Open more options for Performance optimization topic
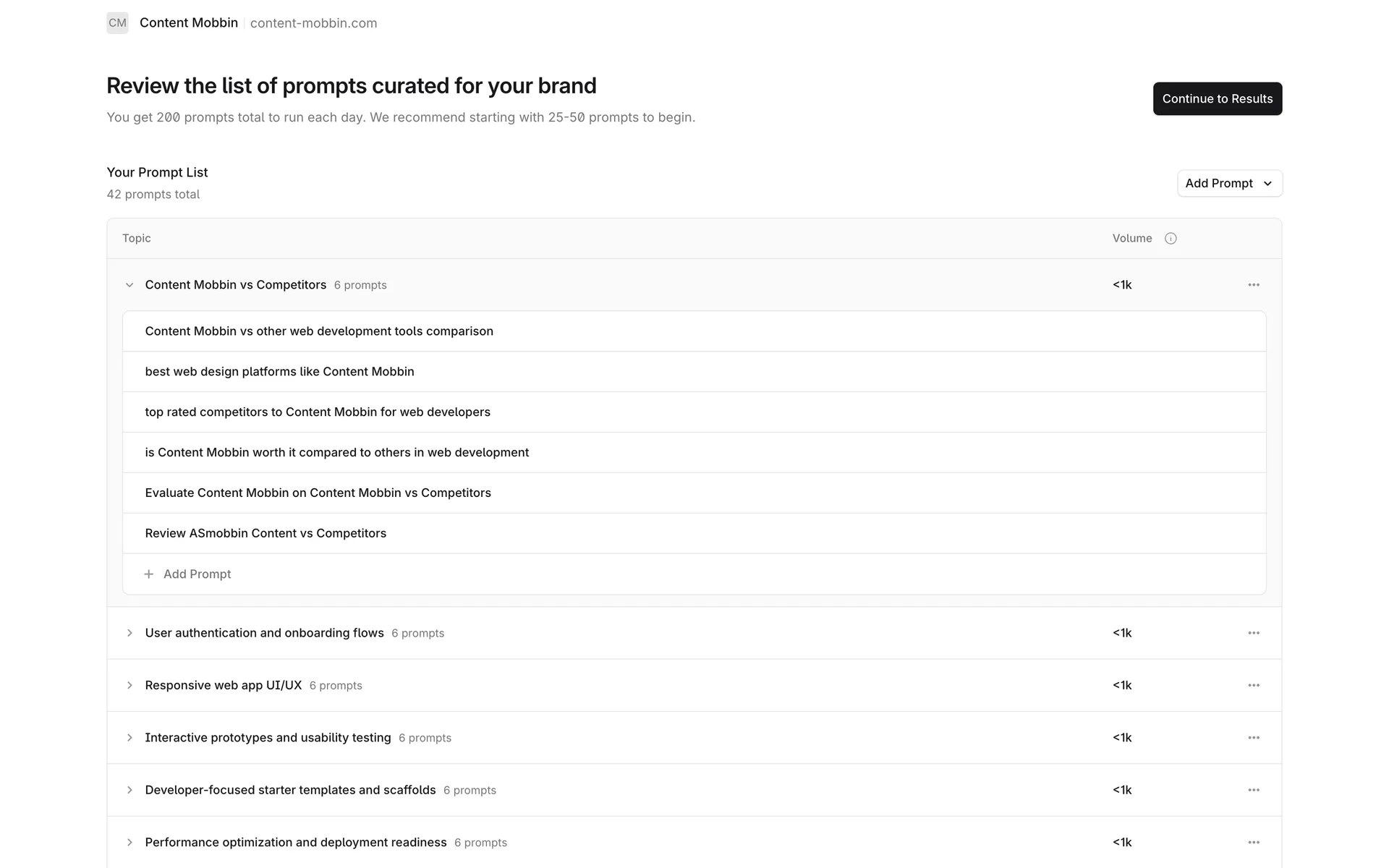The image size is (1389, 868). (1254, 842)
